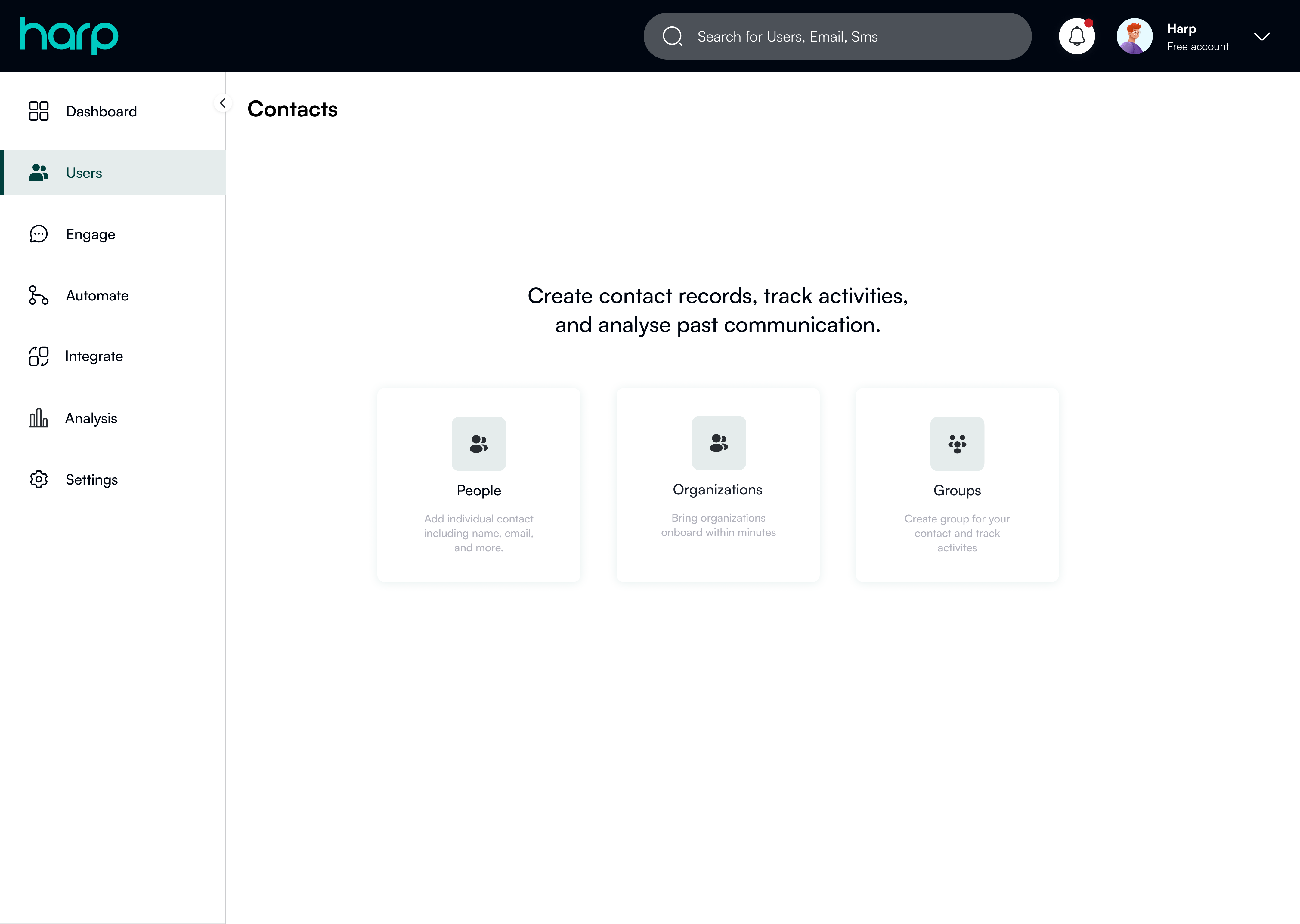This screenshot has width=1300, height=924.
Task: Open the notifications bell
Action: pyautogui.click(x=1076, y=36)
